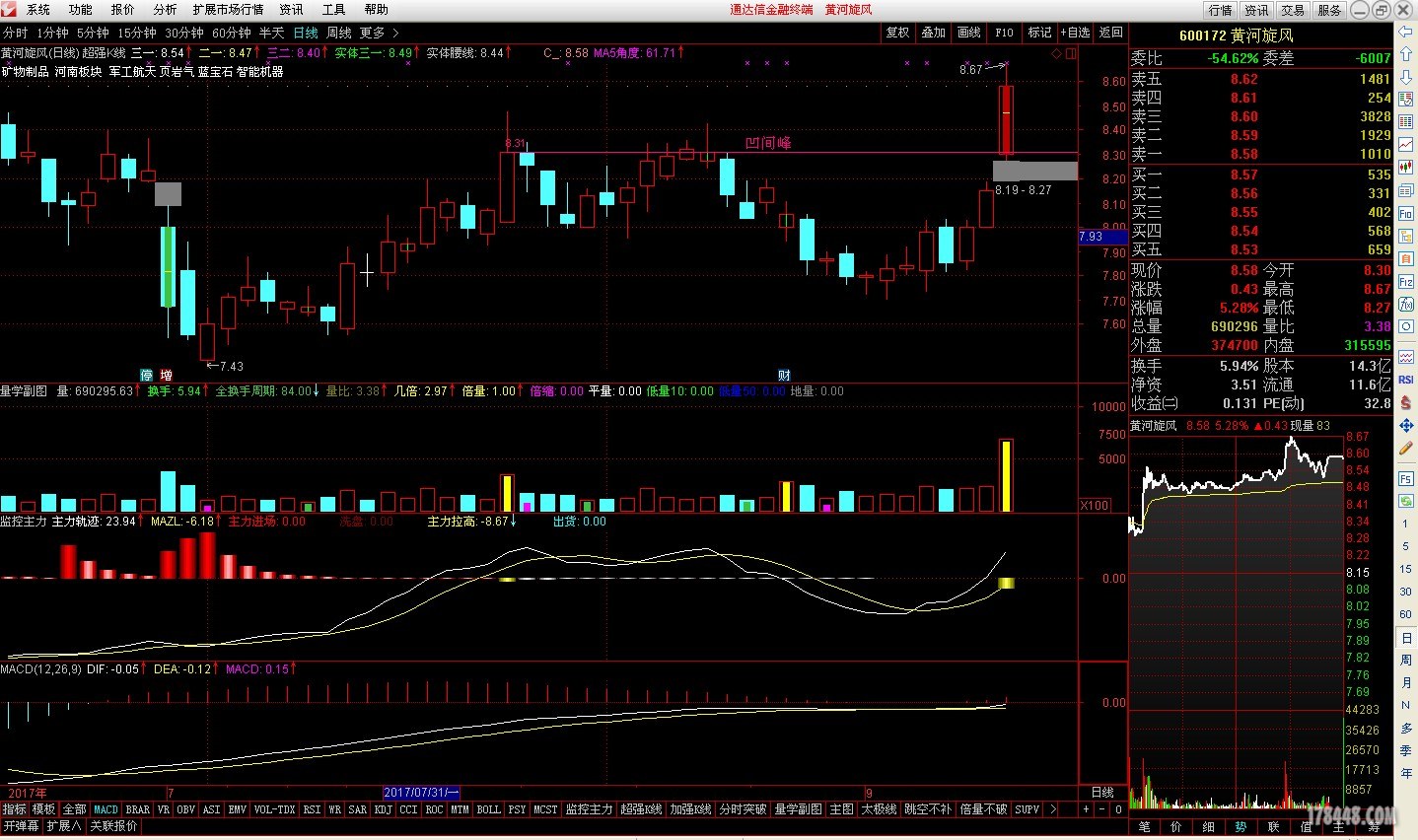Select the 监控主力 indicator tab

589,809
